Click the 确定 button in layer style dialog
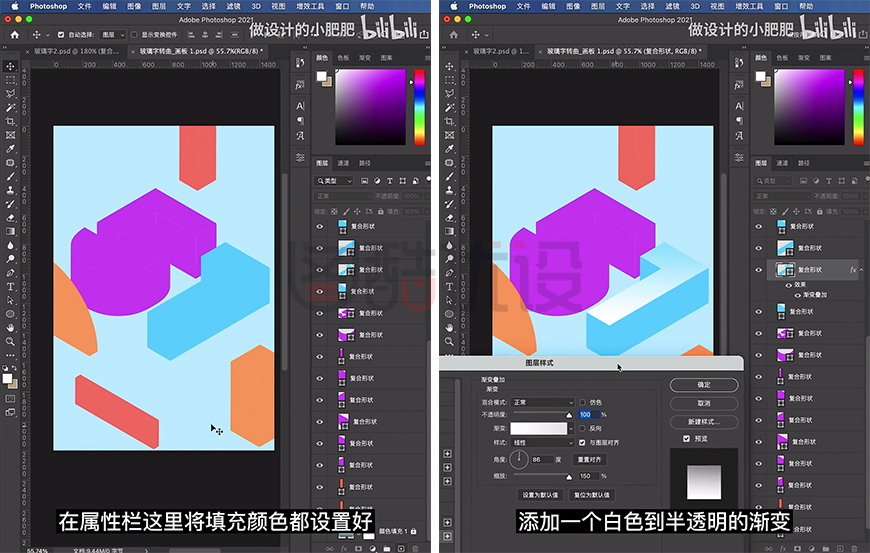The width and height of the screenshot is (870, 553). pos(704,384)
